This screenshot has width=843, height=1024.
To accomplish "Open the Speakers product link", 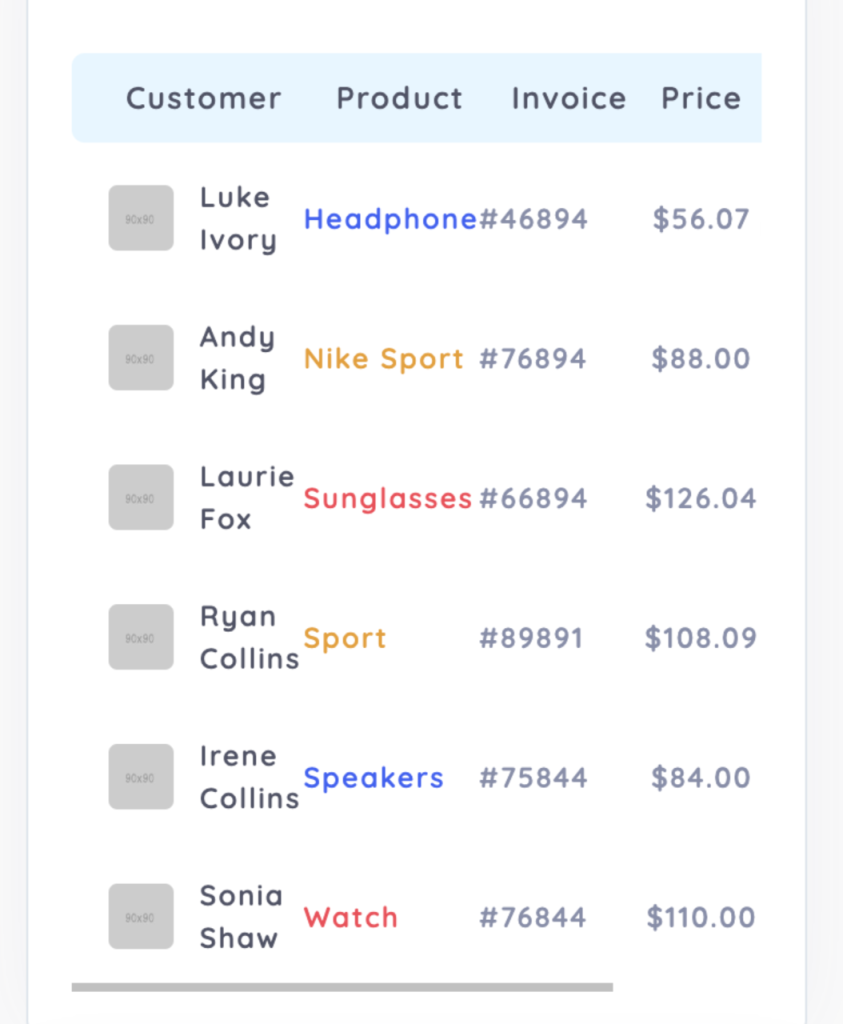I will point(374,778).
